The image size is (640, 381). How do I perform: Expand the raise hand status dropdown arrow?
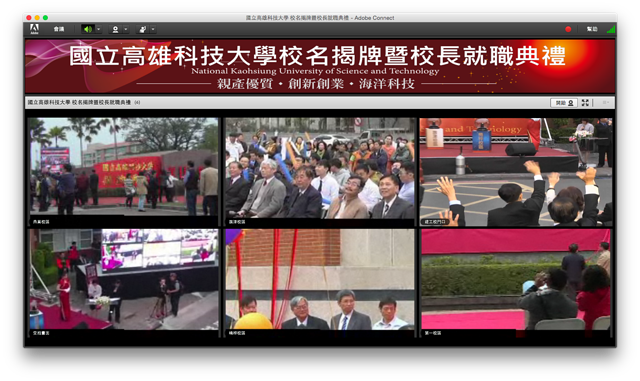point(153,29)
